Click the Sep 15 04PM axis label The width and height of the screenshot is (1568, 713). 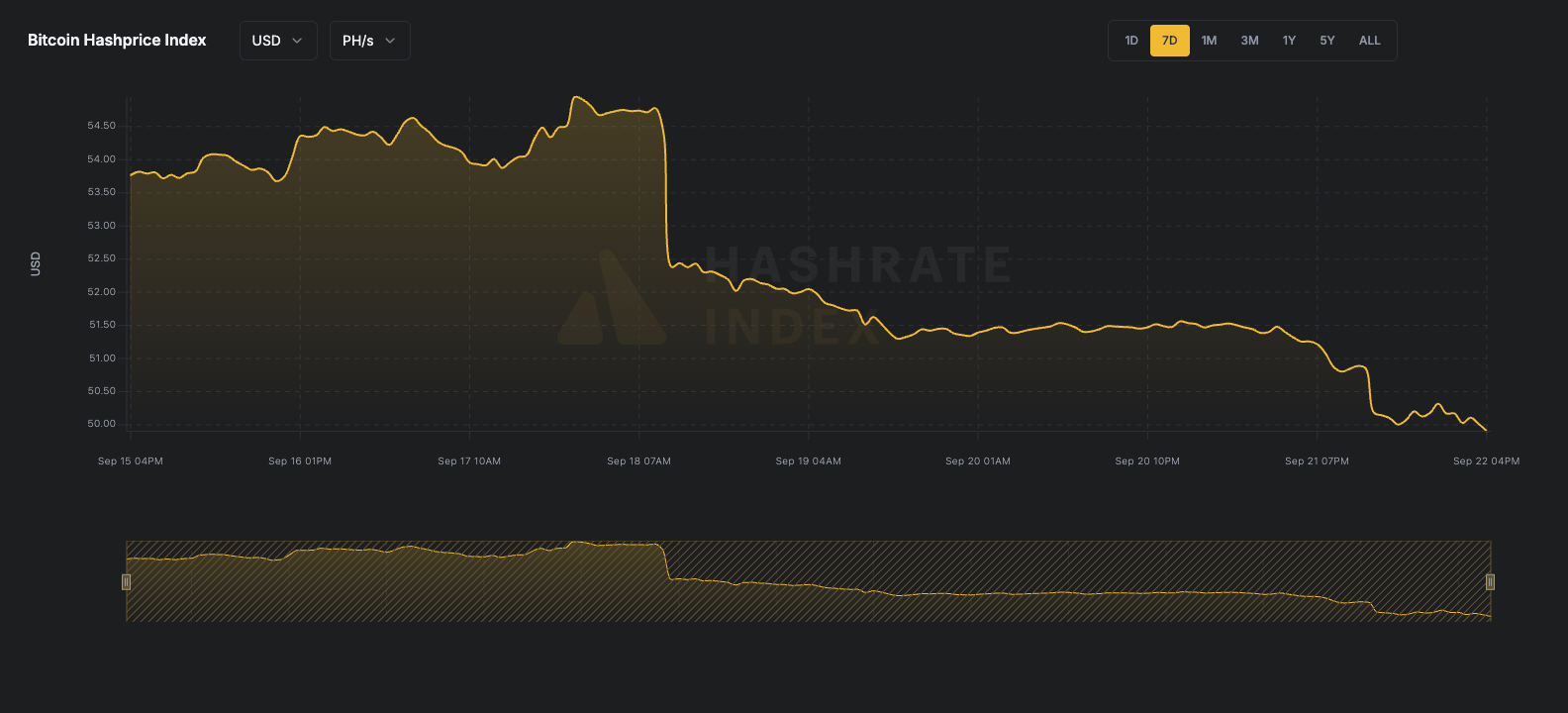click(131, 461)
